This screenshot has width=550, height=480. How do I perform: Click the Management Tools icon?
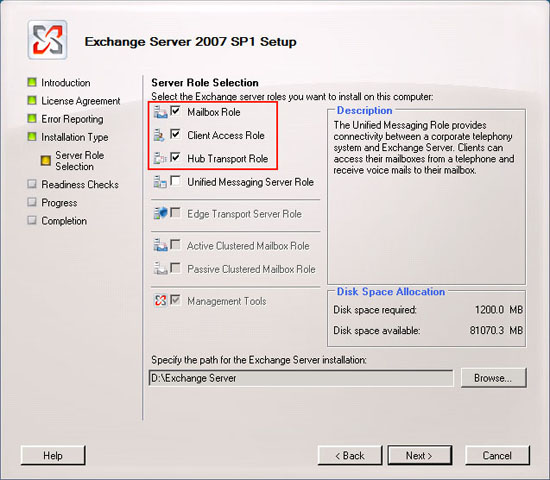click(x=160, y=300)
